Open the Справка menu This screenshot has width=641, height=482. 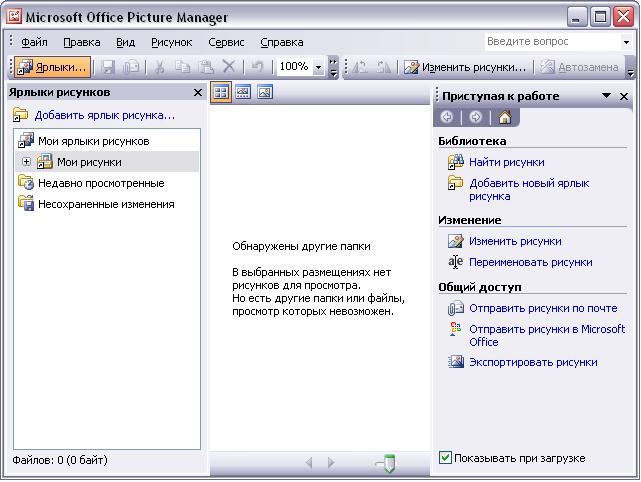pyautogui.click(x=282, y=42)
